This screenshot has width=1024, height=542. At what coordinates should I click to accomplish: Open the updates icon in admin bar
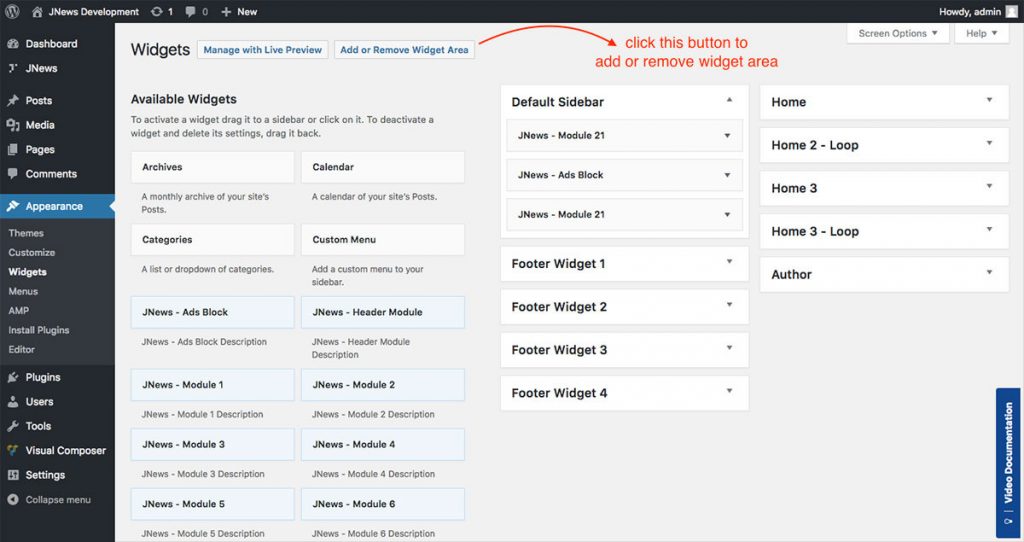pyautogui.click(x=157, y=12)
